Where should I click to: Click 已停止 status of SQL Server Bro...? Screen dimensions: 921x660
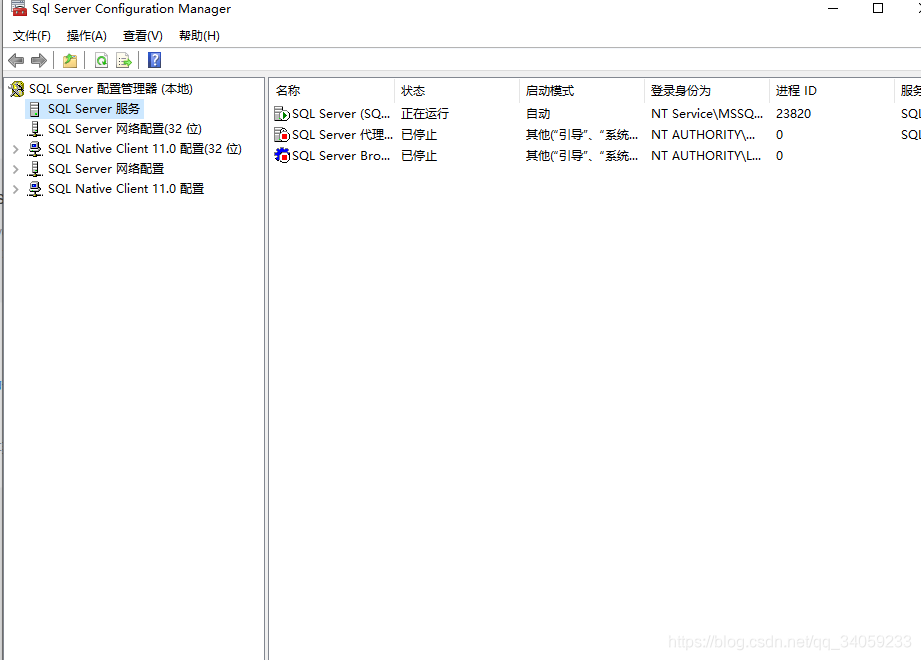(419, 156)
